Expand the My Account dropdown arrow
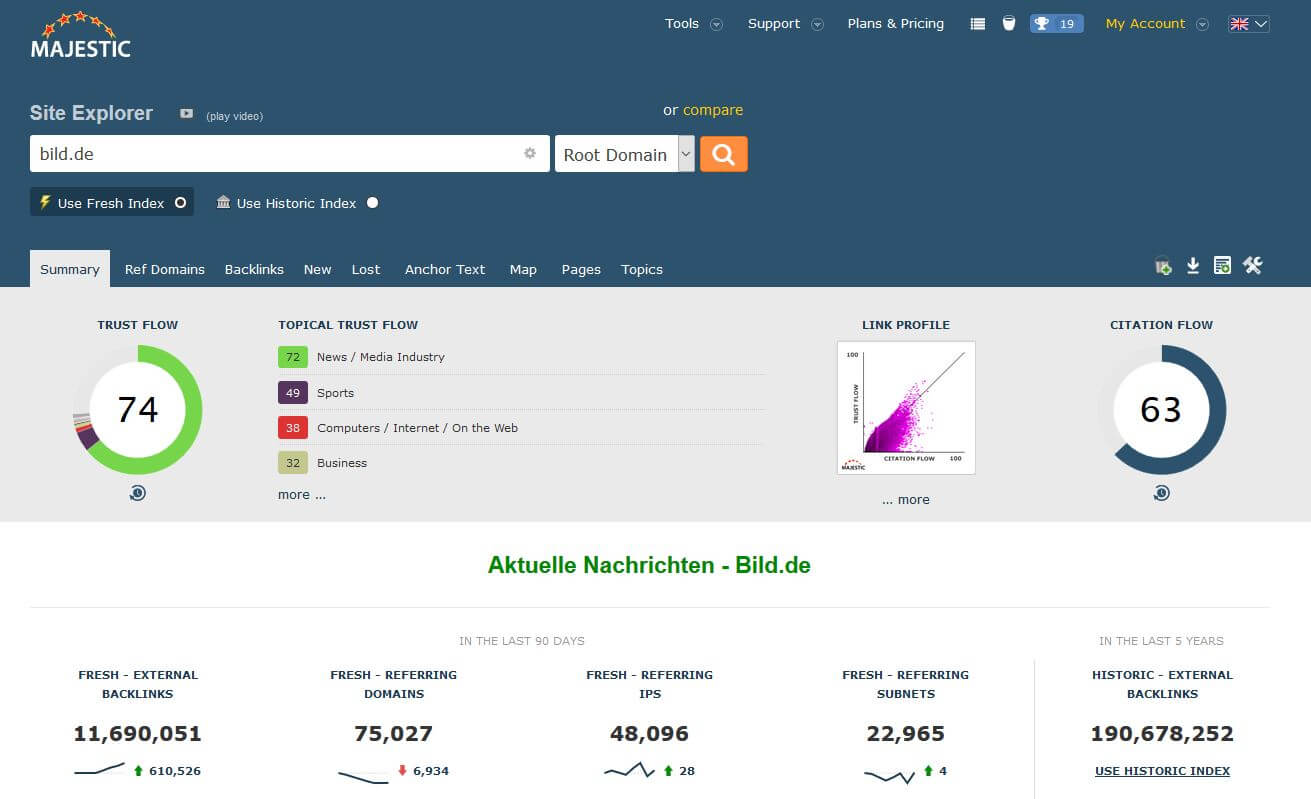The height and width of the screenshot is (799, 1311). point(1202,25)
